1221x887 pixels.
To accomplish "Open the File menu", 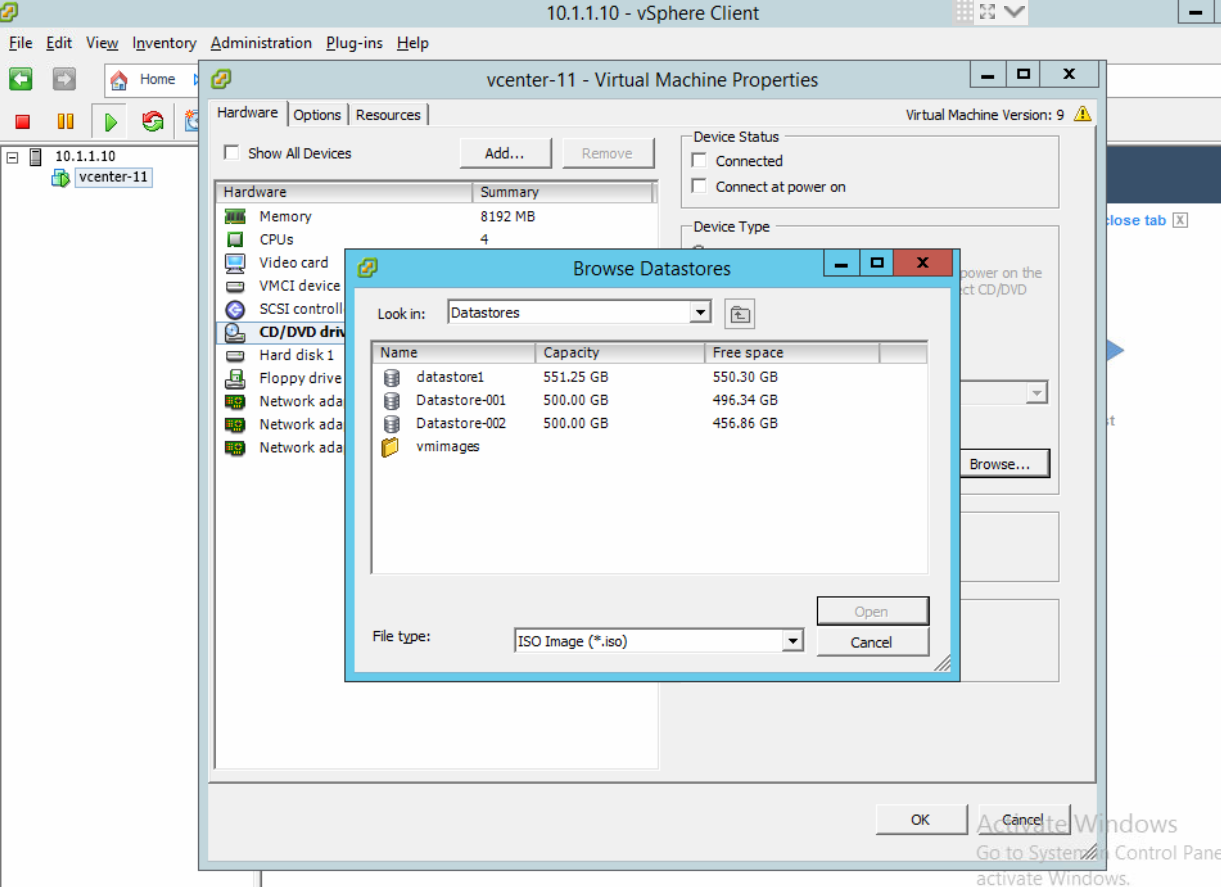I will pos(21,43).
